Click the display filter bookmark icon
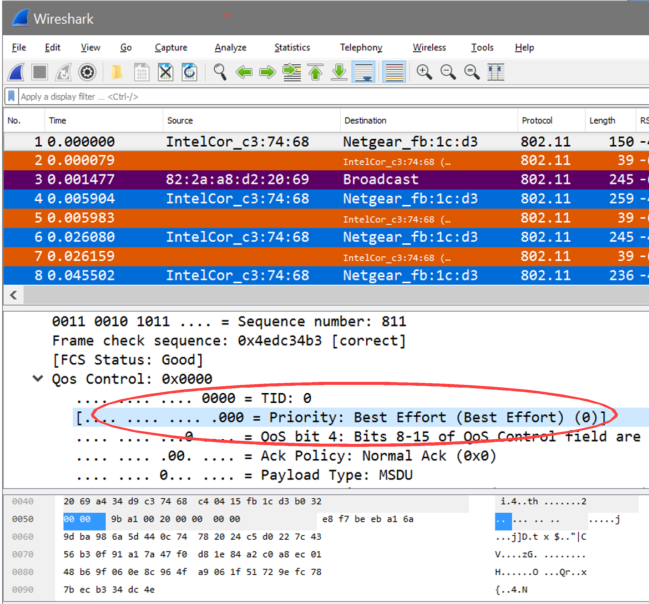649x604 pixels. click(11, 96)
